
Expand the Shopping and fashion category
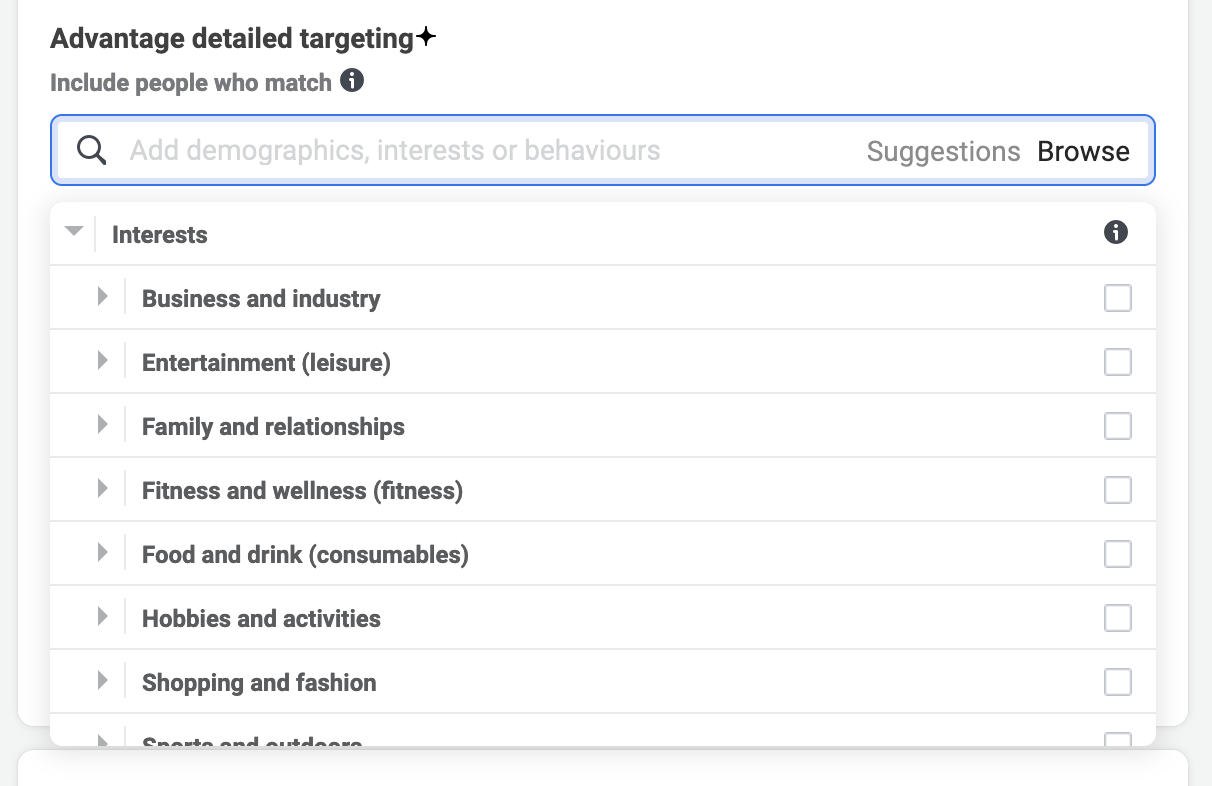pos(102,681)
